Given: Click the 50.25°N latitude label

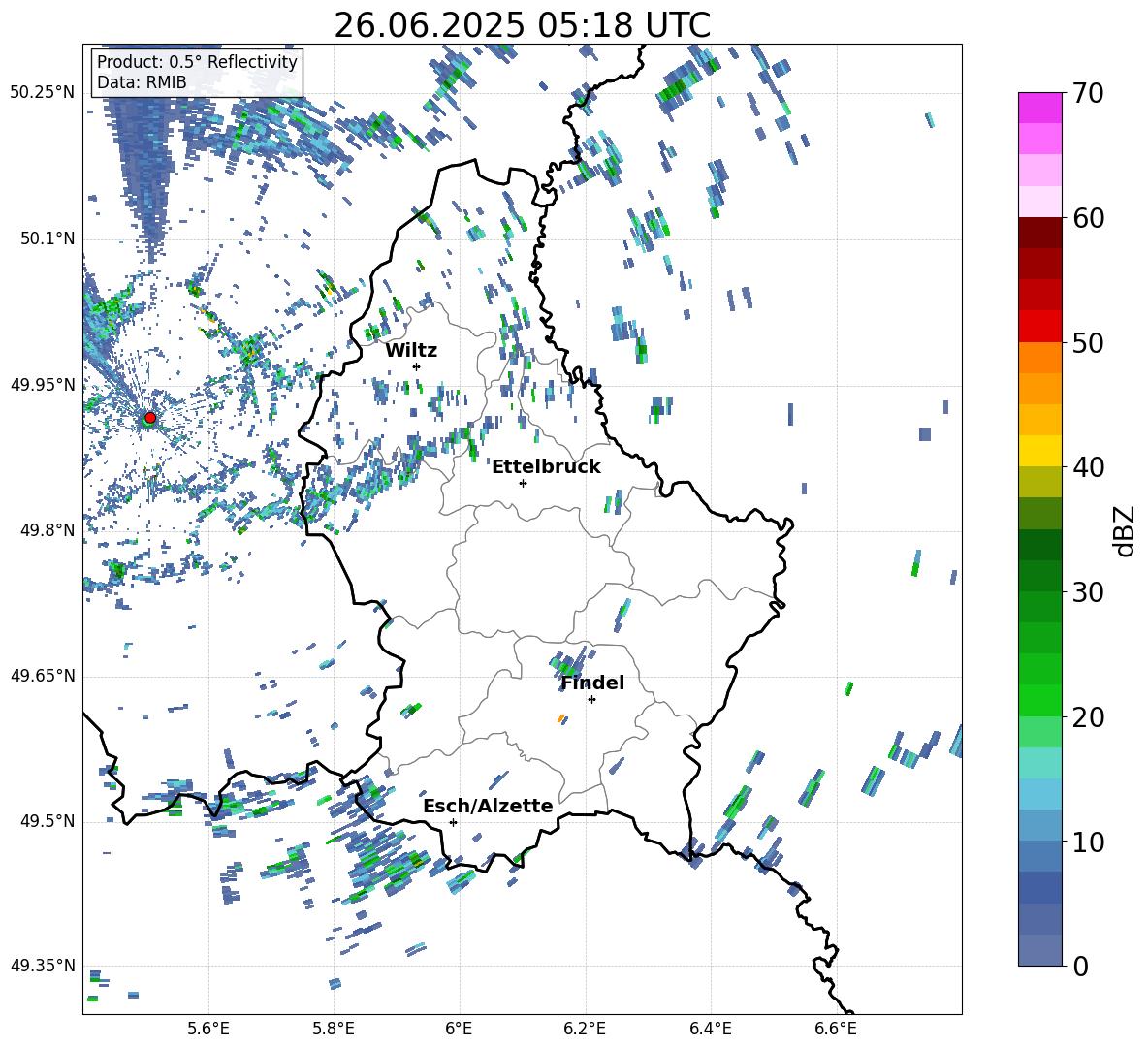Looking at the screenshot, I should click(43, 93).
